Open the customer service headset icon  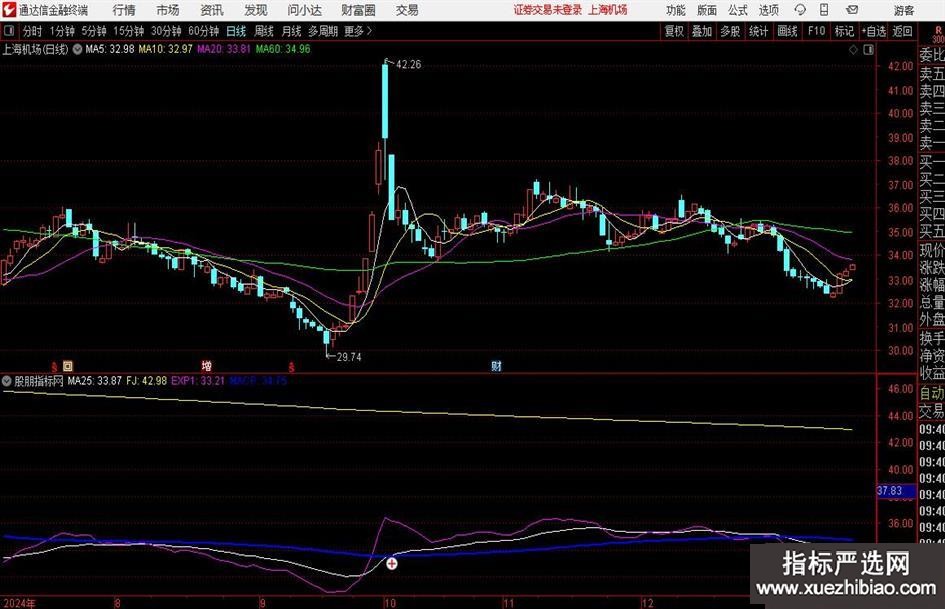click(x=800, y=10)
